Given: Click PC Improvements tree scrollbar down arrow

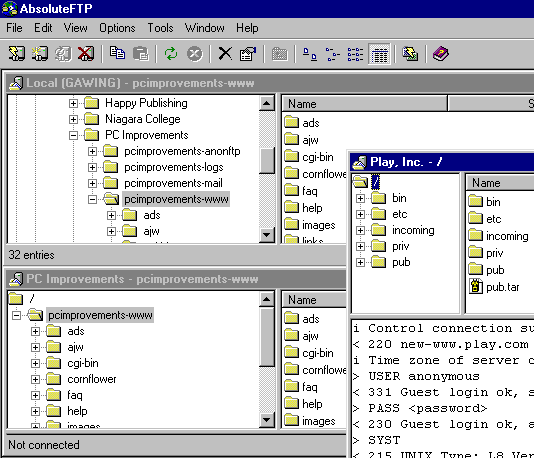Looking at the screenshot, I should [x=267, y=420].
